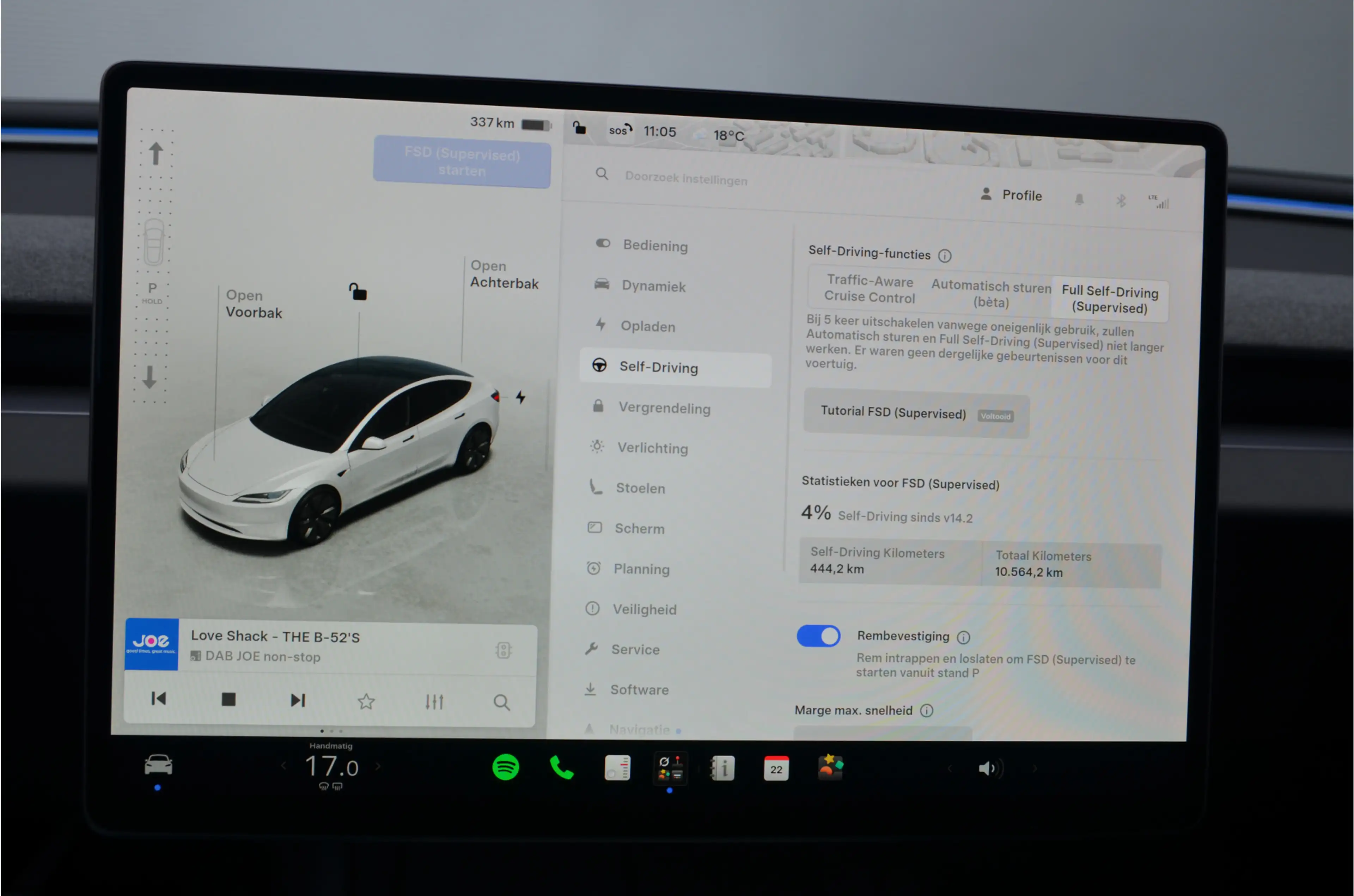The width and height of the screenshot is (1354, 896).
Task: Open the green Phone app icon
Action: [x=561, y=767]
